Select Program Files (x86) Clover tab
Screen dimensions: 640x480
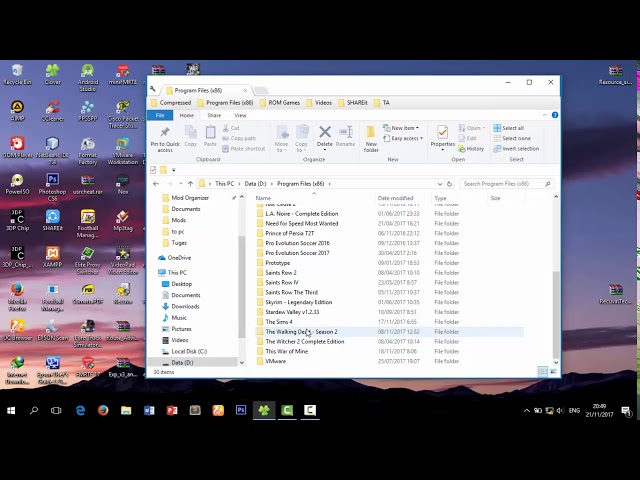[206, 90]
